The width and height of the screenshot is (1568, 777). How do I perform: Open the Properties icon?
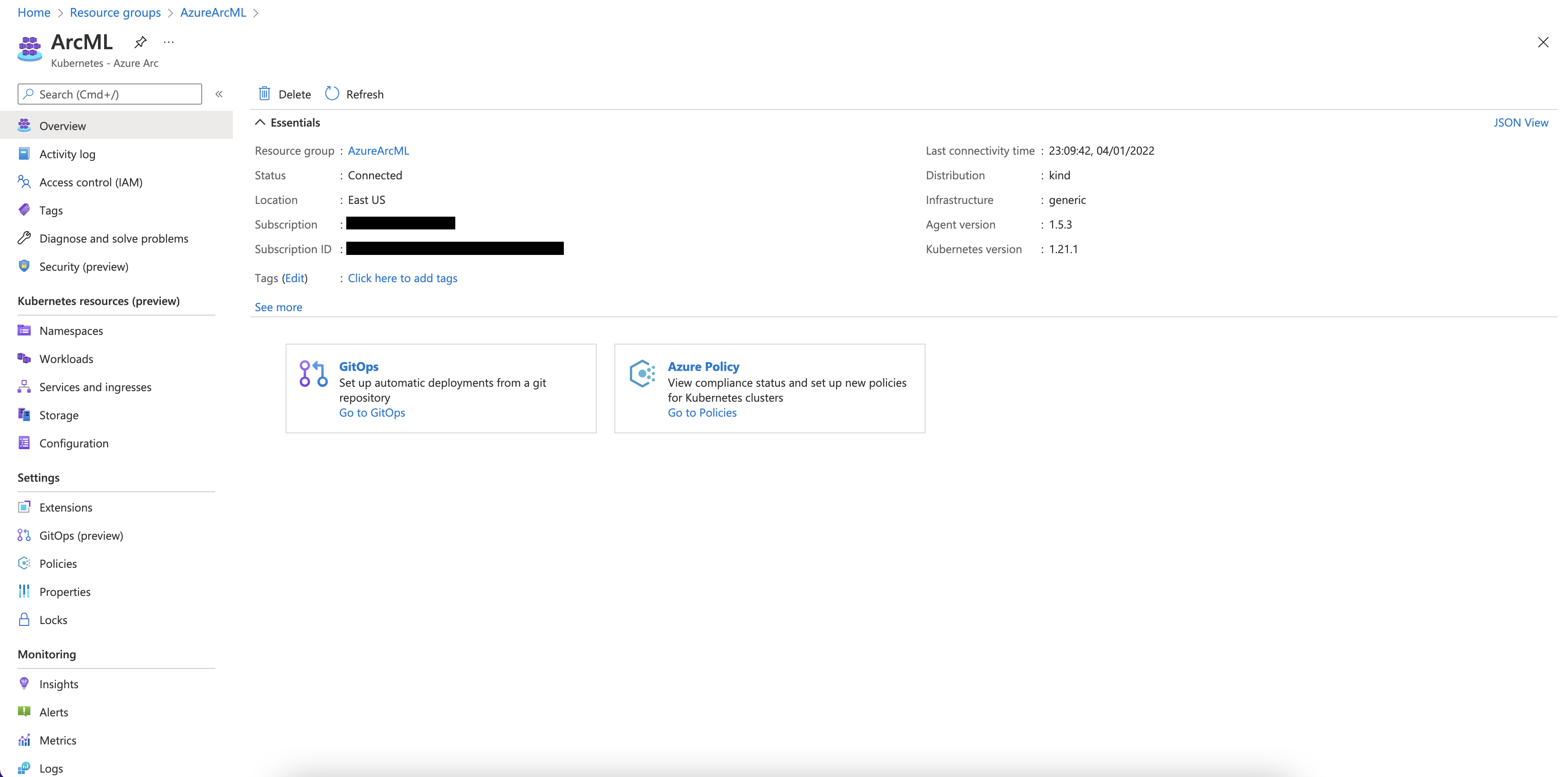pos(24,591)
